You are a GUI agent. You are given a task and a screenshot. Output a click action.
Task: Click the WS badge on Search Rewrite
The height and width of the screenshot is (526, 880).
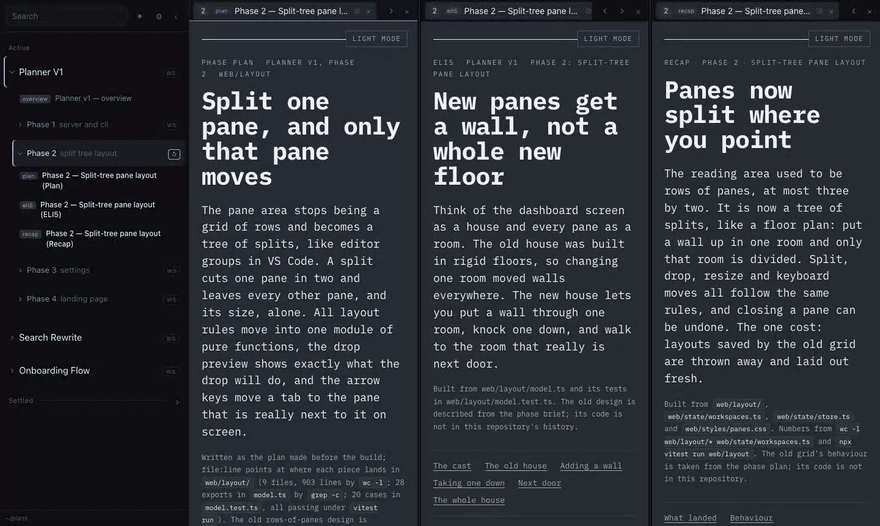(x=171, y=338)
